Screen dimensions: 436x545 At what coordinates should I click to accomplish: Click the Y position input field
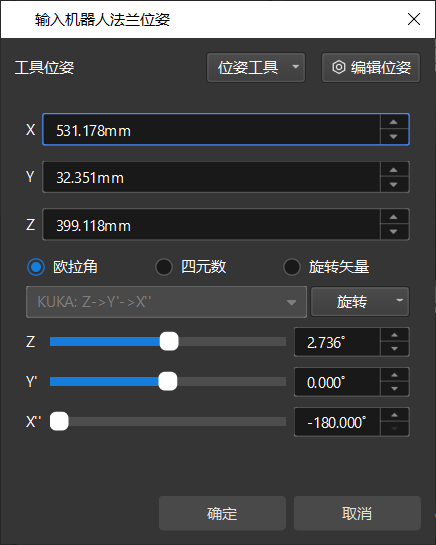pos(211,177)
